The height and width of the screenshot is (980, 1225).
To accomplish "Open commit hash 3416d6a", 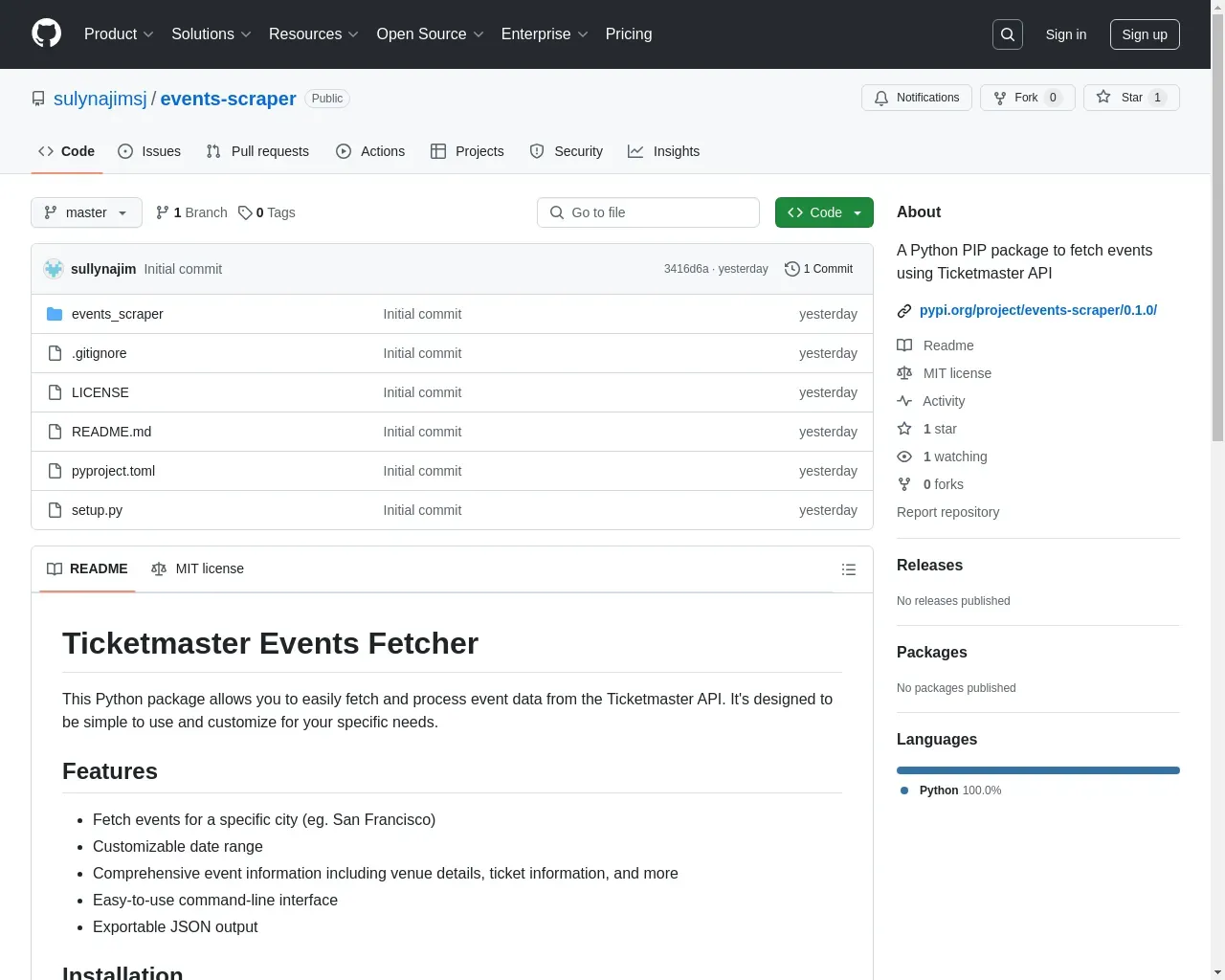I will coord(686,269).
